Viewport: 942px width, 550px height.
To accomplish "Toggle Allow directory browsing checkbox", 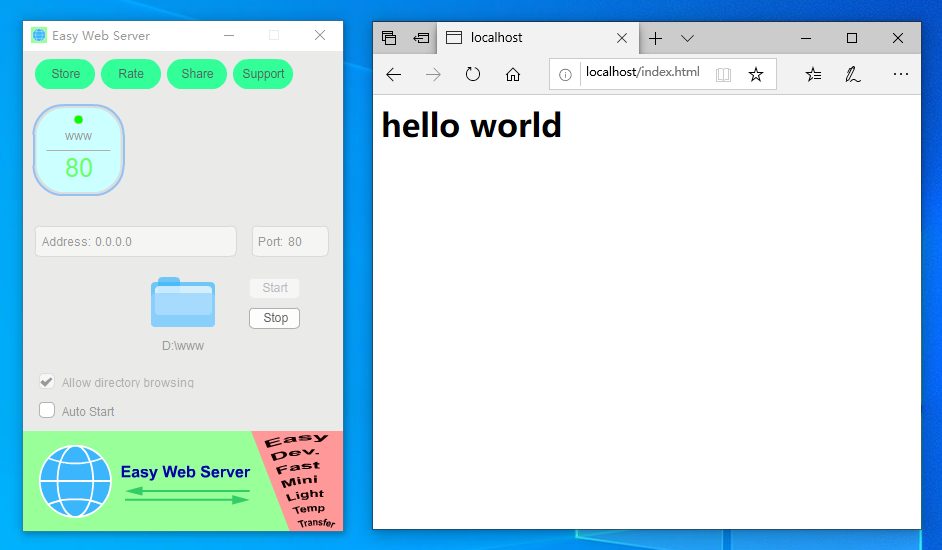I will pos(47,382).
